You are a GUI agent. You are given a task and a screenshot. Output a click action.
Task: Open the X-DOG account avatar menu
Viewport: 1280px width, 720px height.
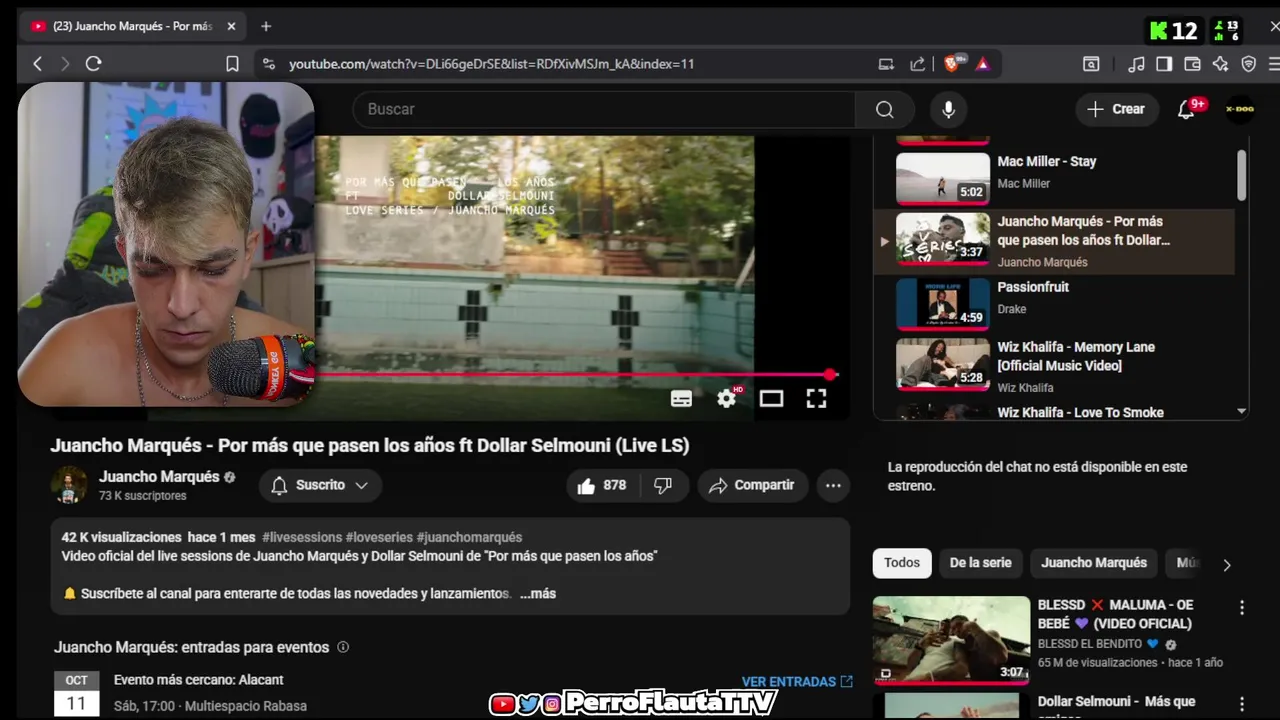tap(1240, 109)
